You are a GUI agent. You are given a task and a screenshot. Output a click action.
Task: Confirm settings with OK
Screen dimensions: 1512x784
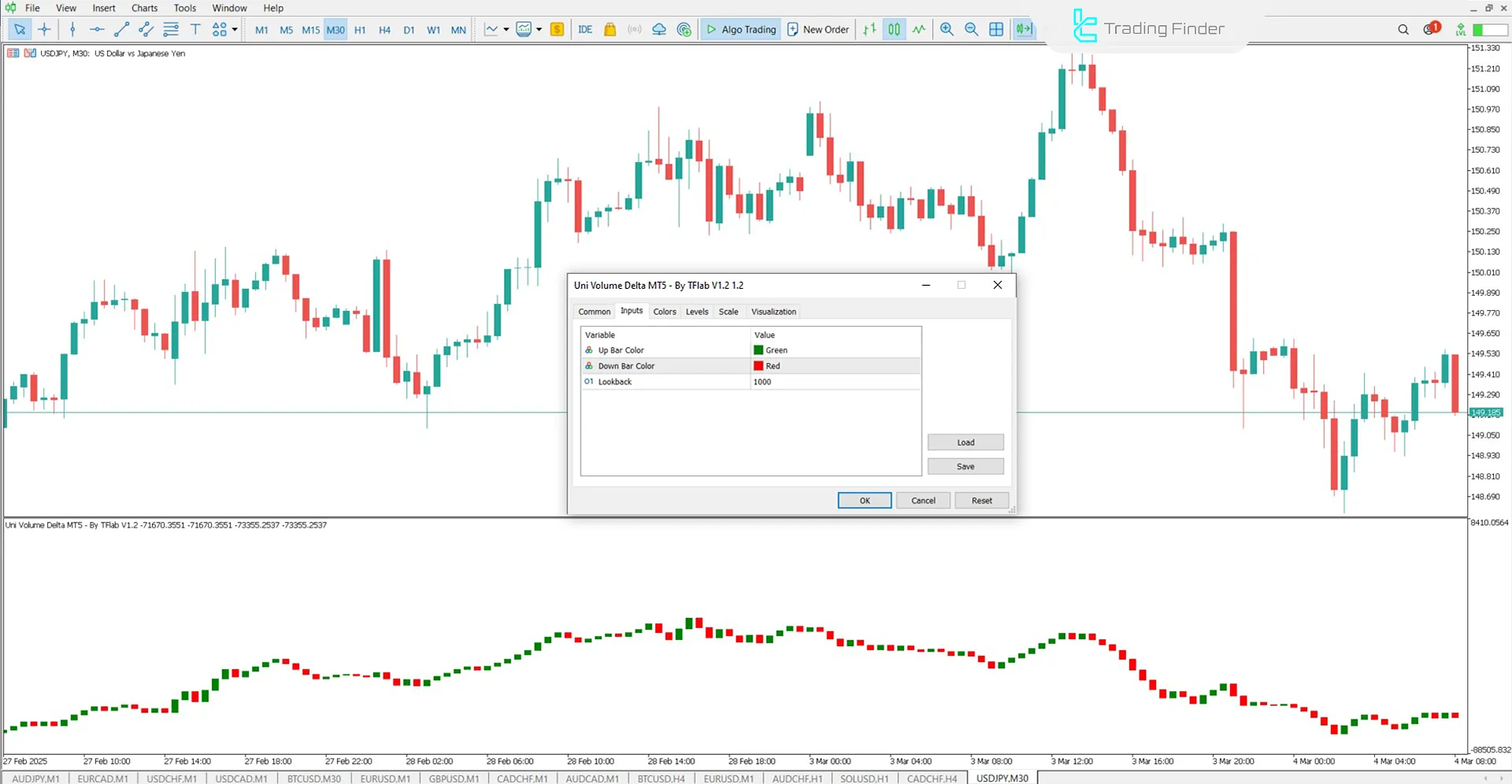pyautogui.click(x=864, y=500)
